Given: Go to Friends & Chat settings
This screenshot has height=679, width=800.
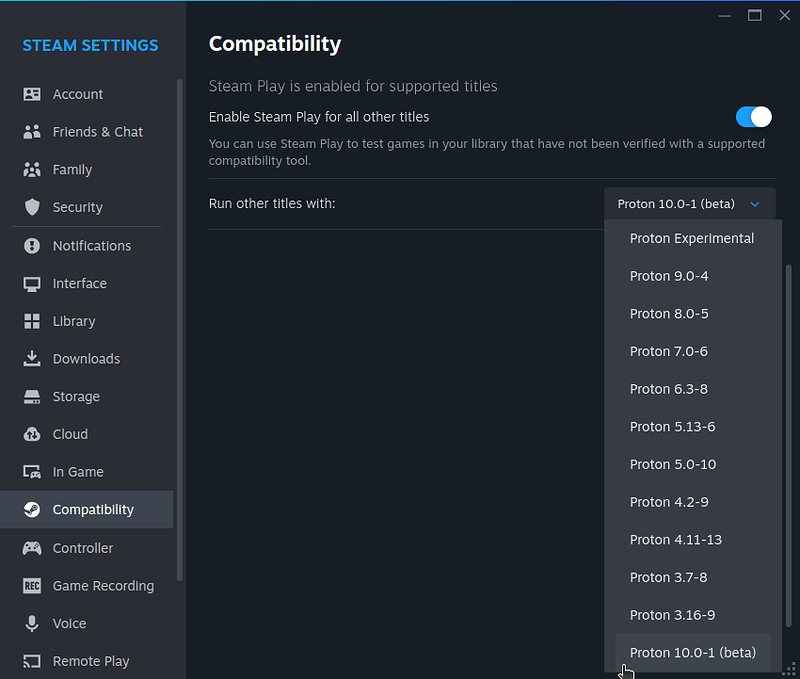Looking at the screenshot, I should (87, 132).
